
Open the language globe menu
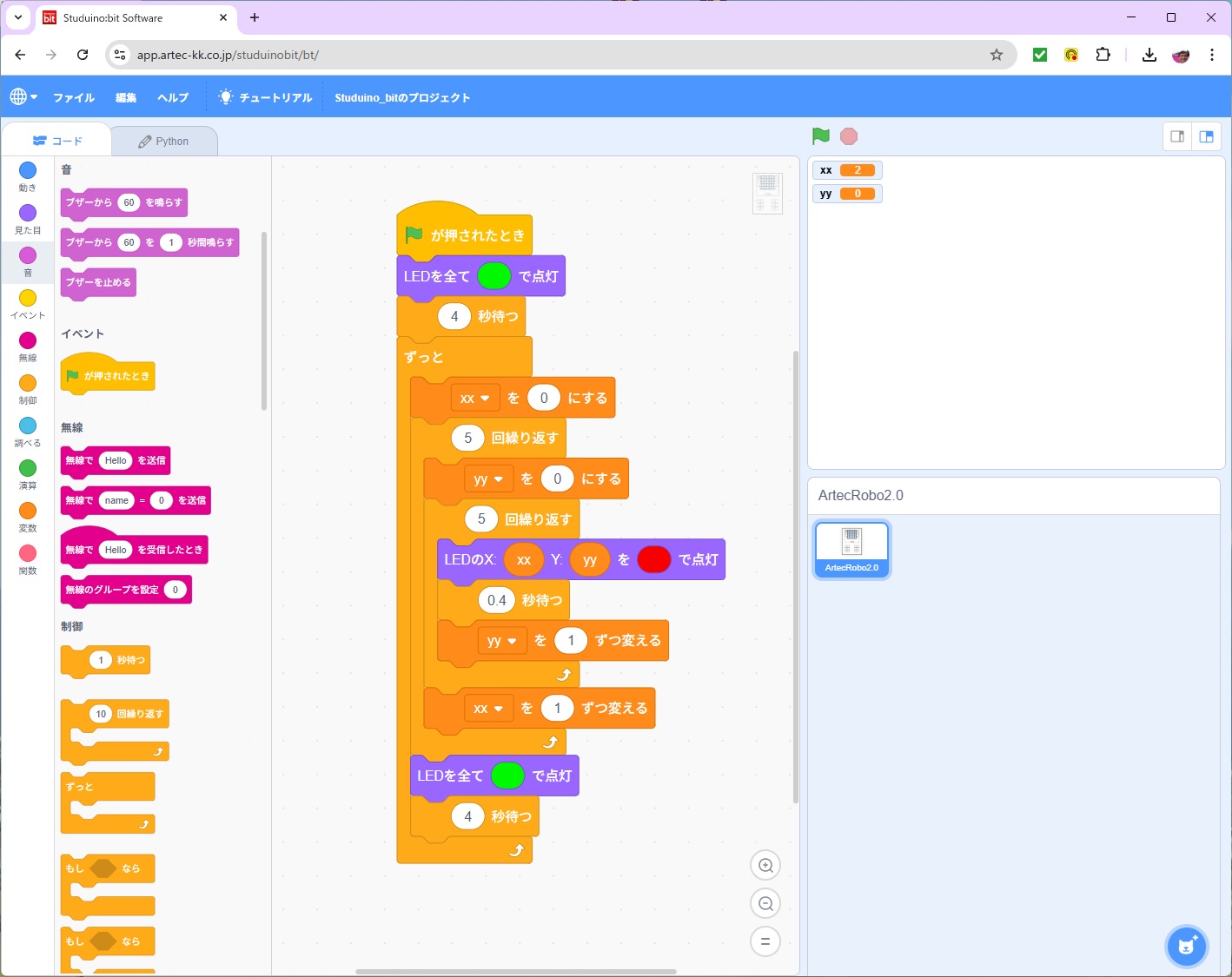point(23,97)
